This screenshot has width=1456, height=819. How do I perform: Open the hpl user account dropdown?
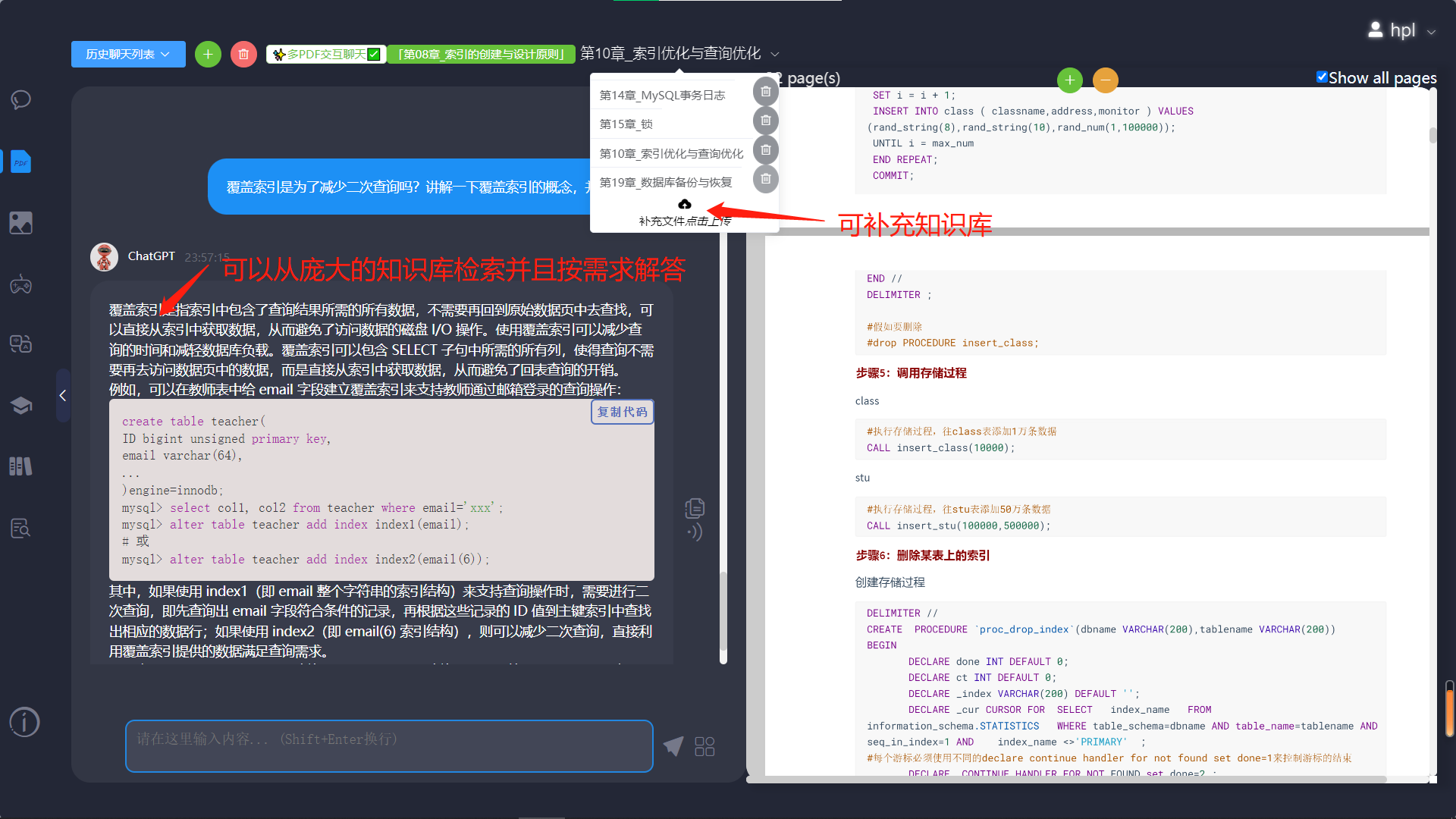point(1403,30)
